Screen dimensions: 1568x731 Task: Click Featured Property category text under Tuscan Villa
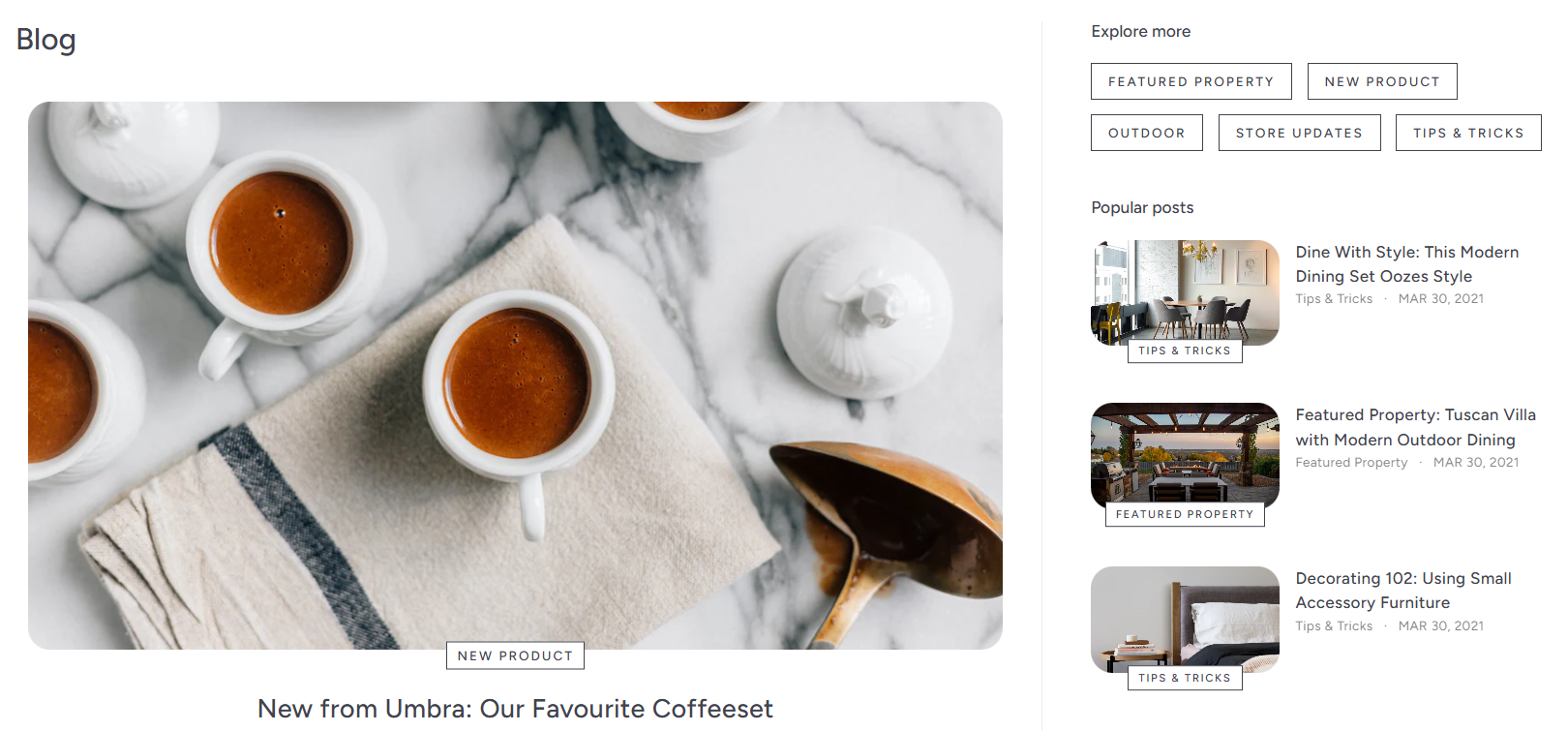[1351, 463]
